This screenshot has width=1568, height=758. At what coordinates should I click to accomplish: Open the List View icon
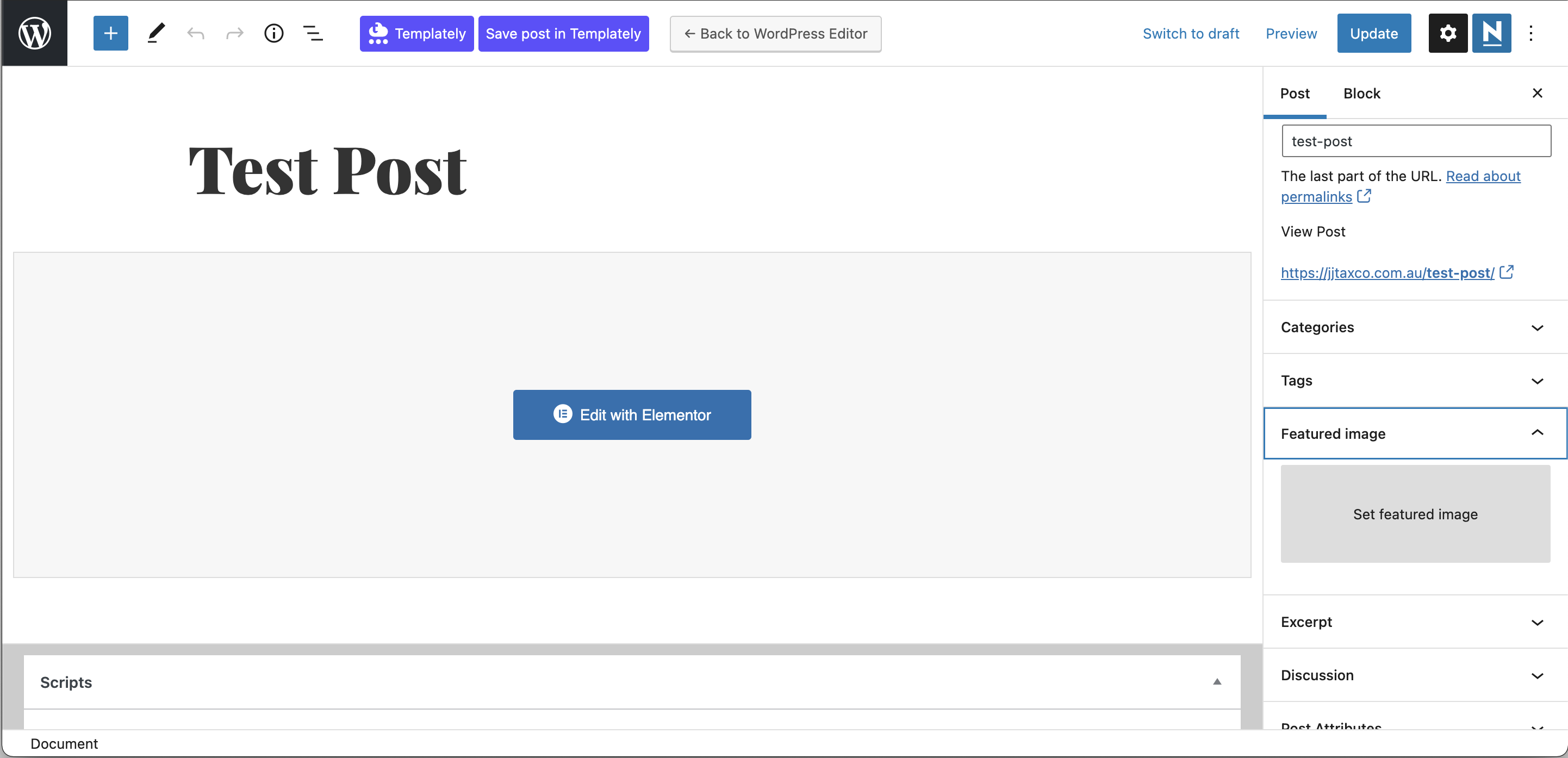point(313,33)
